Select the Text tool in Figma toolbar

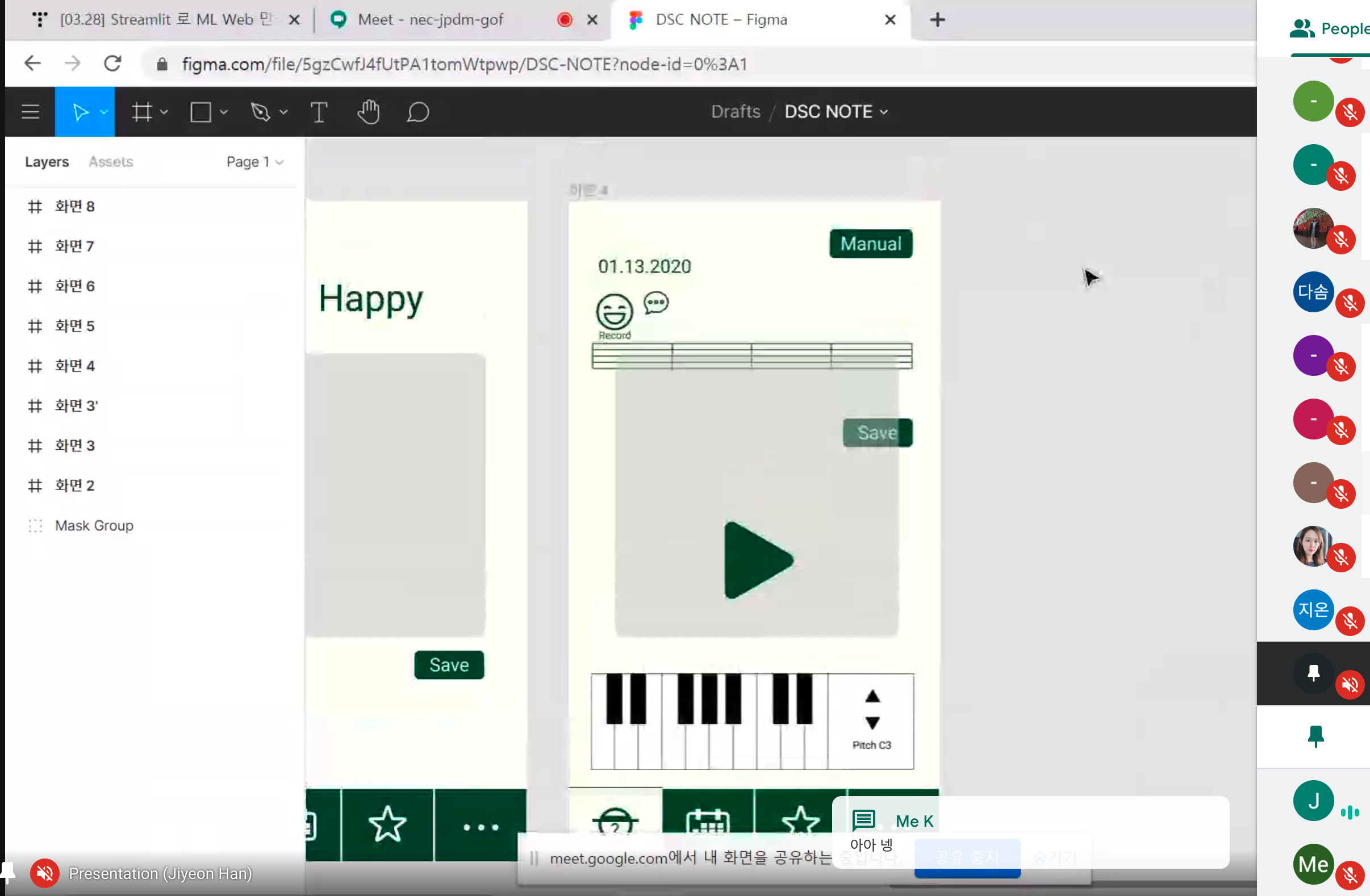319,112
